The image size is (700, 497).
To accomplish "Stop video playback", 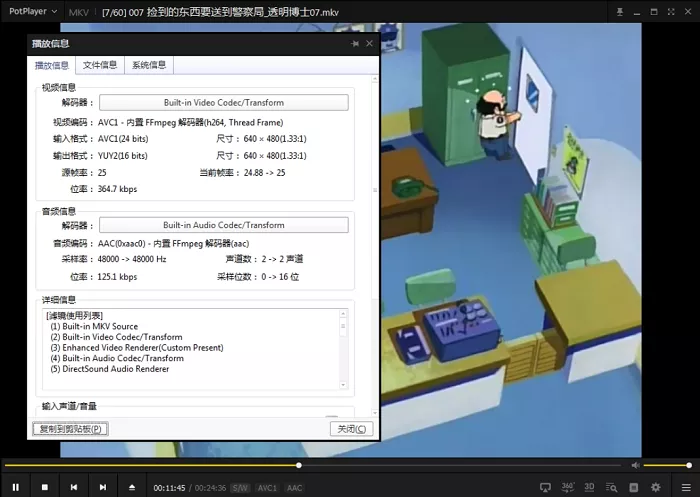I will (44, 487).
